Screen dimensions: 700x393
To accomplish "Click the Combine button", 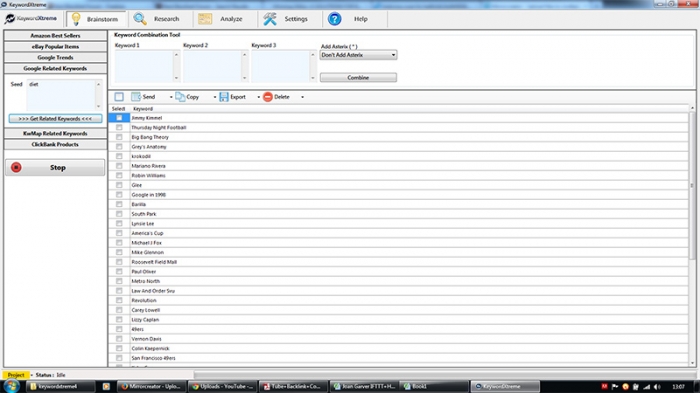I will pos(358,78).
